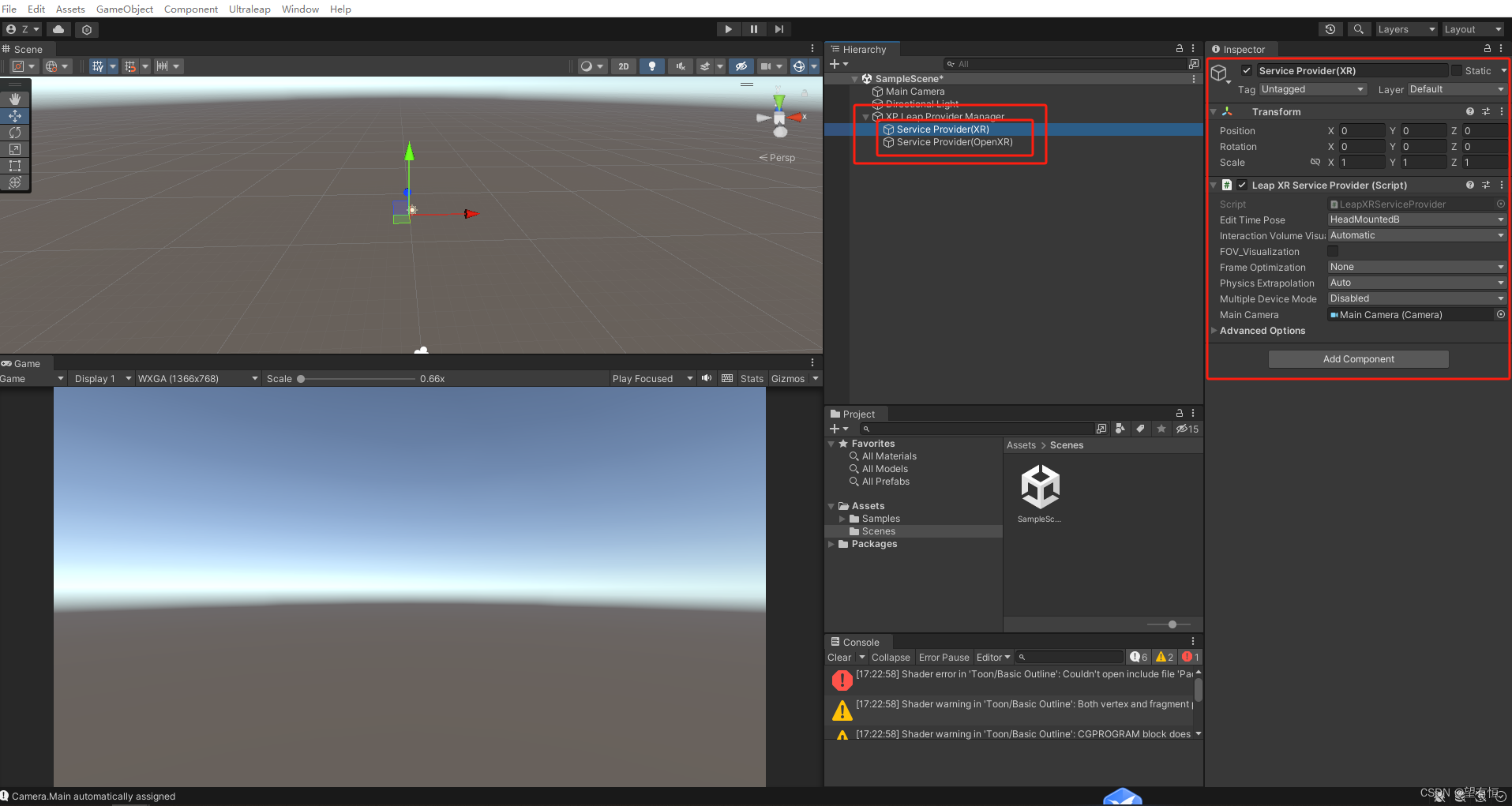Open the Layout dropdown

(x=1473, y=29)
